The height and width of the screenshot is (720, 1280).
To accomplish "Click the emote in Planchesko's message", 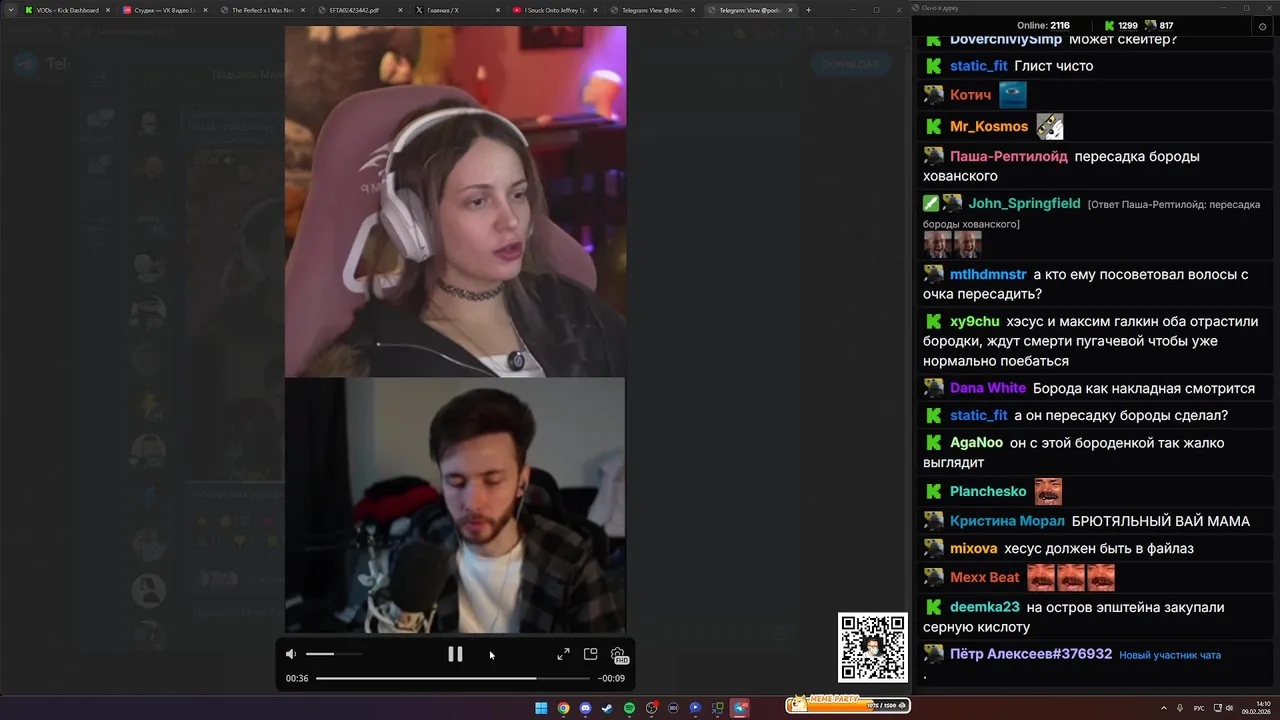I will click(1048, 491).
